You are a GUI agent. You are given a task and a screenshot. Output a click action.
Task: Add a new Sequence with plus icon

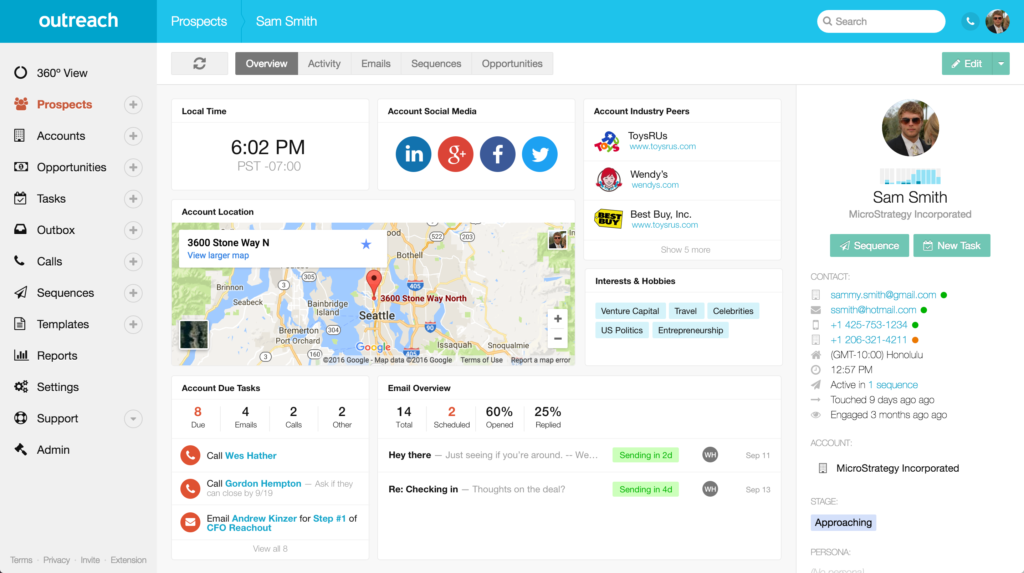(x=133, y=293)
